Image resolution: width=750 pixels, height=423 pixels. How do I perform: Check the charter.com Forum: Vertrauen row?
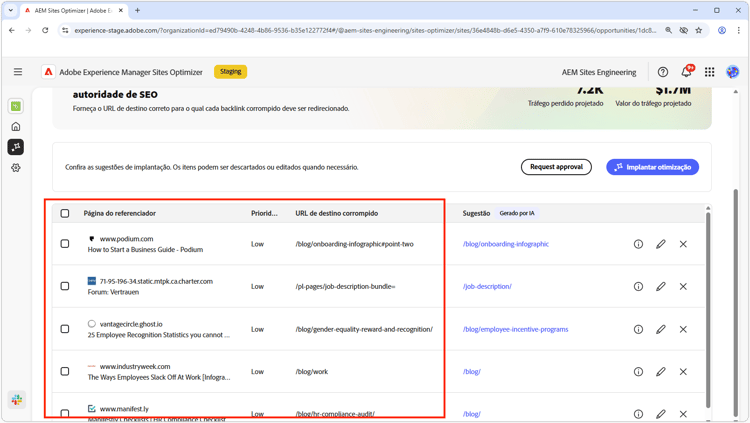click(65, 286)
